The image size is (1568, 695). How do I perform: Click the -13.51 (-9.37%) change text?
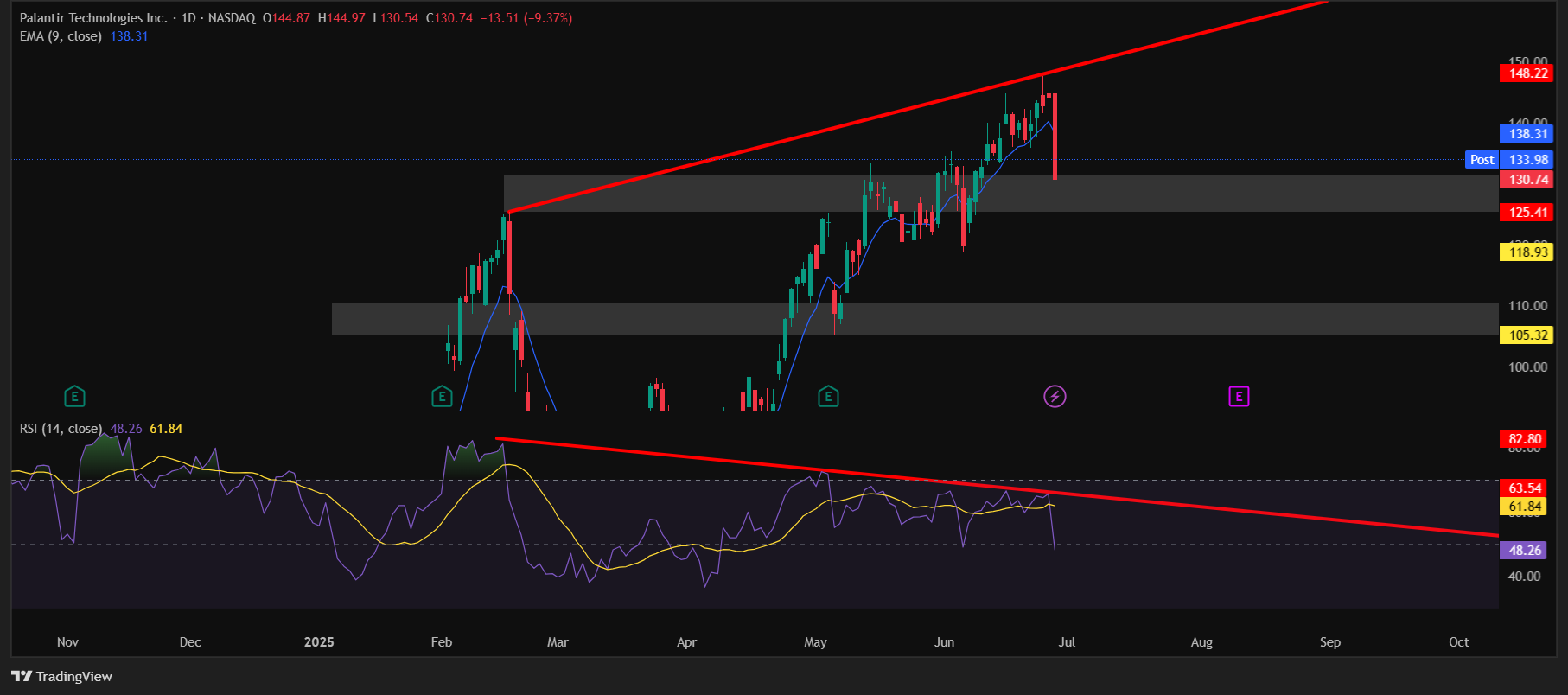pos(526,17)
